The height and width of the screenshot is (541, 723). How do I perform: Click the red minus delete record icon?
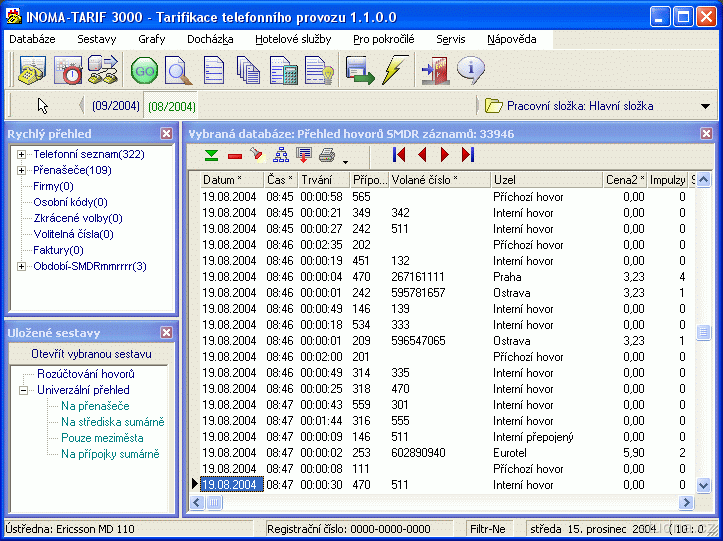click(x=234, y=155)
